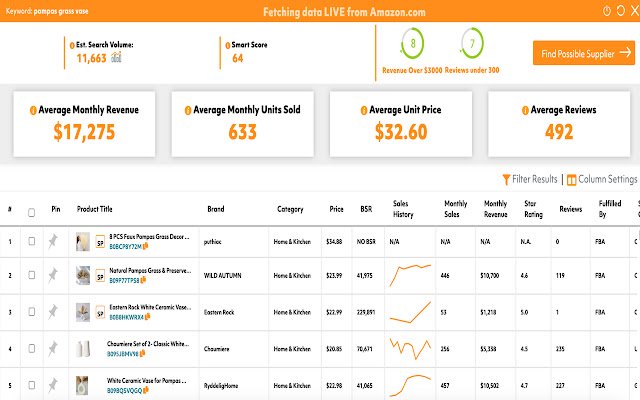
Task: Click the Reviews under 300 progress circle
Action: (x=472, y=43)
